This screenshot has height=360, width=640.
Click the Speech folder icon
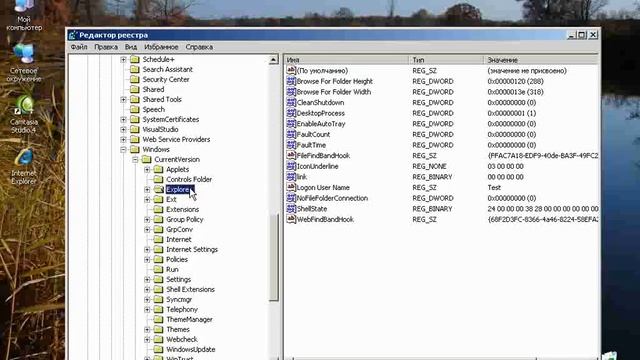point(135,109)
